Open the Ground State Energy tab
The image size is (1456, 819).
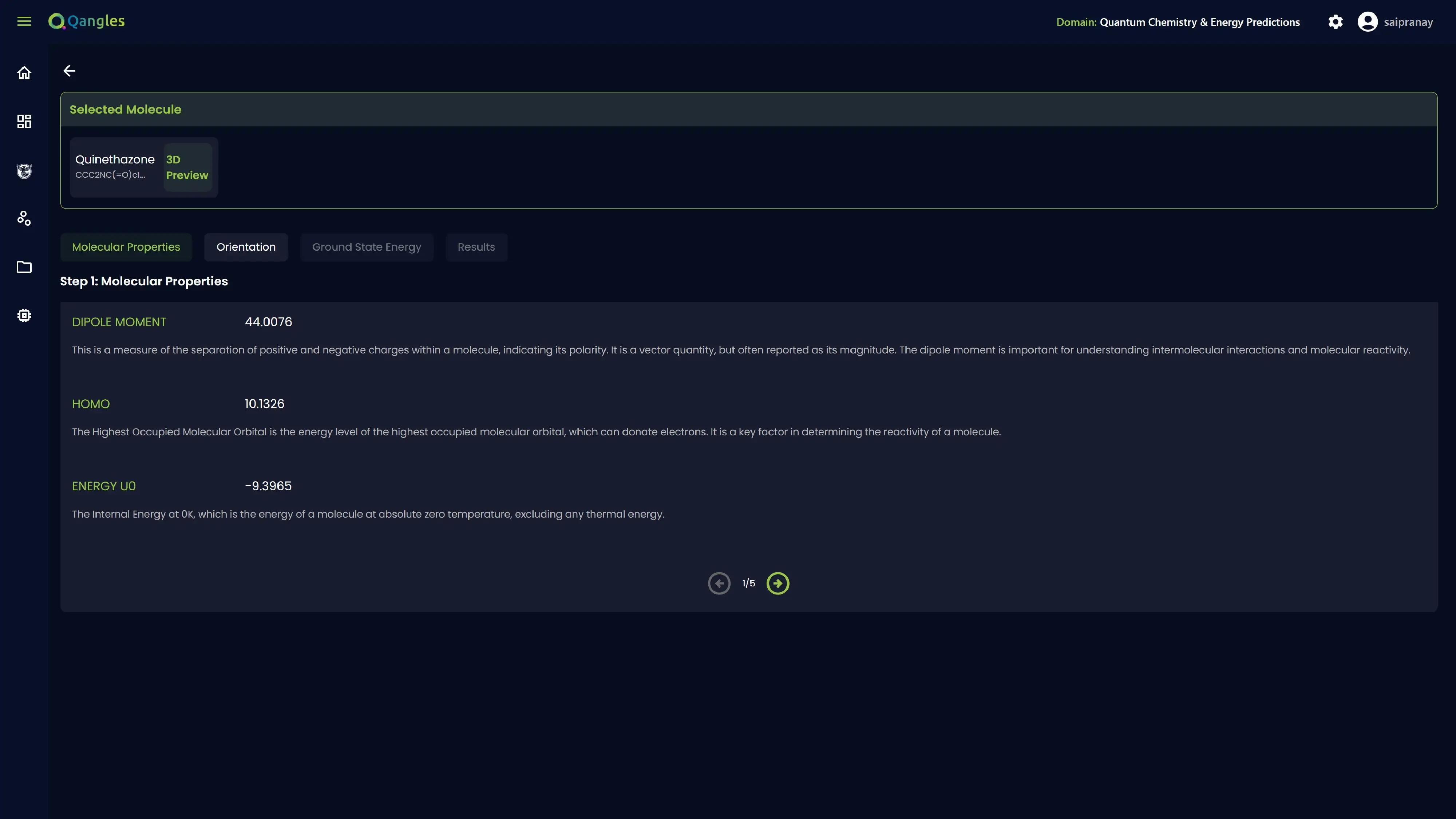click(366, 247)
